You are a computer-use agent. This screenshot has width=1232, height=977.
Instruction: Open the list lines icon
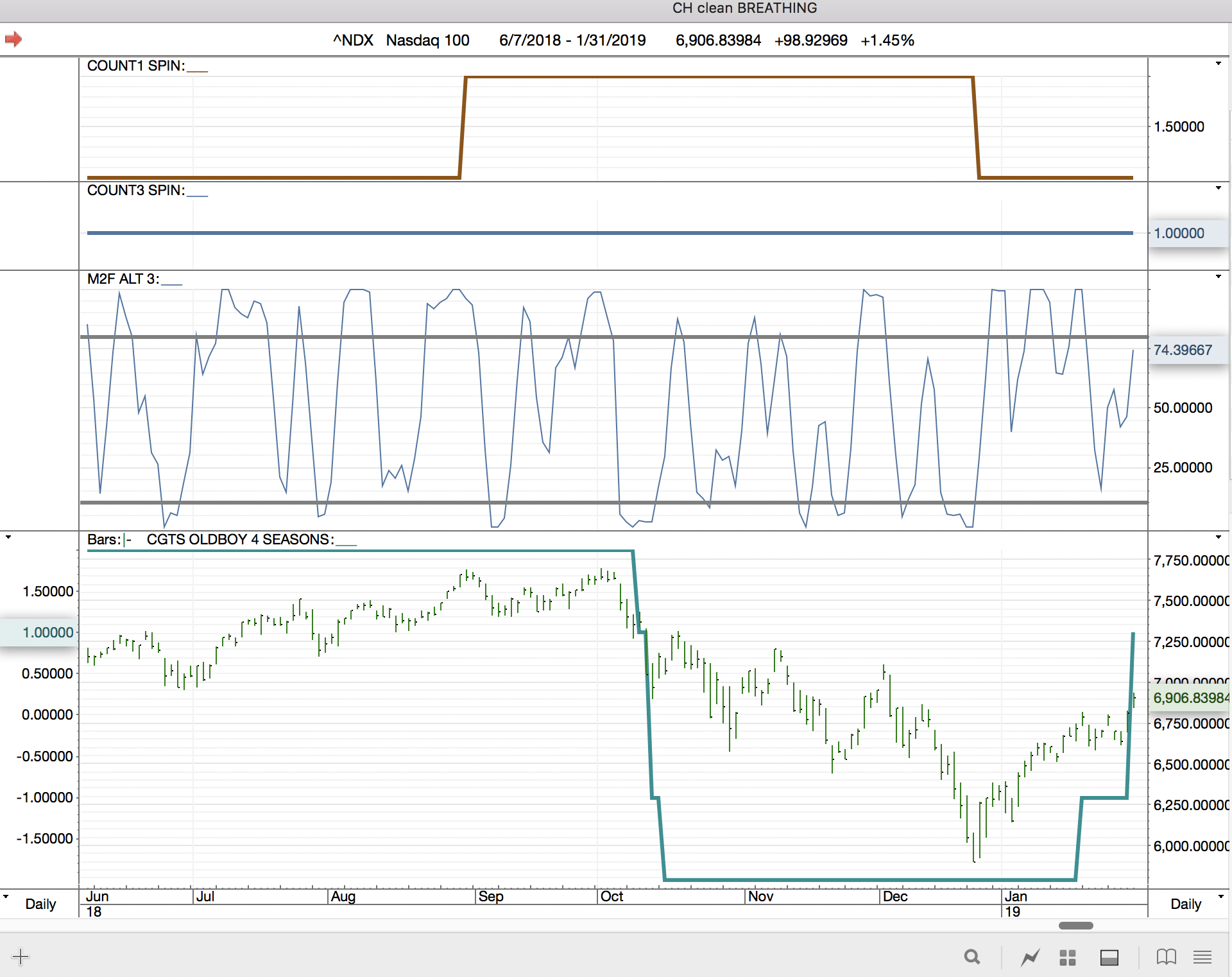(1202, 957)
